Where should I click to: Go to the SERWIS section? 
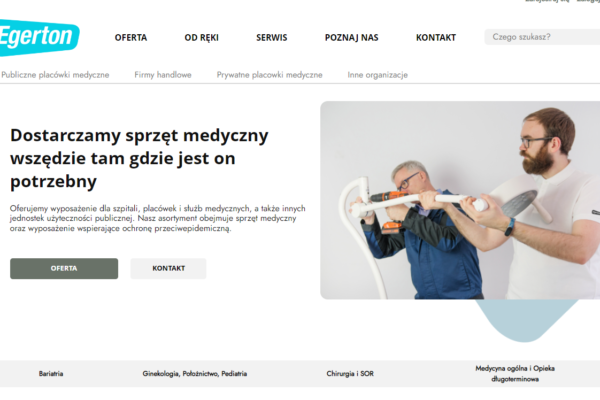point(272,38)
